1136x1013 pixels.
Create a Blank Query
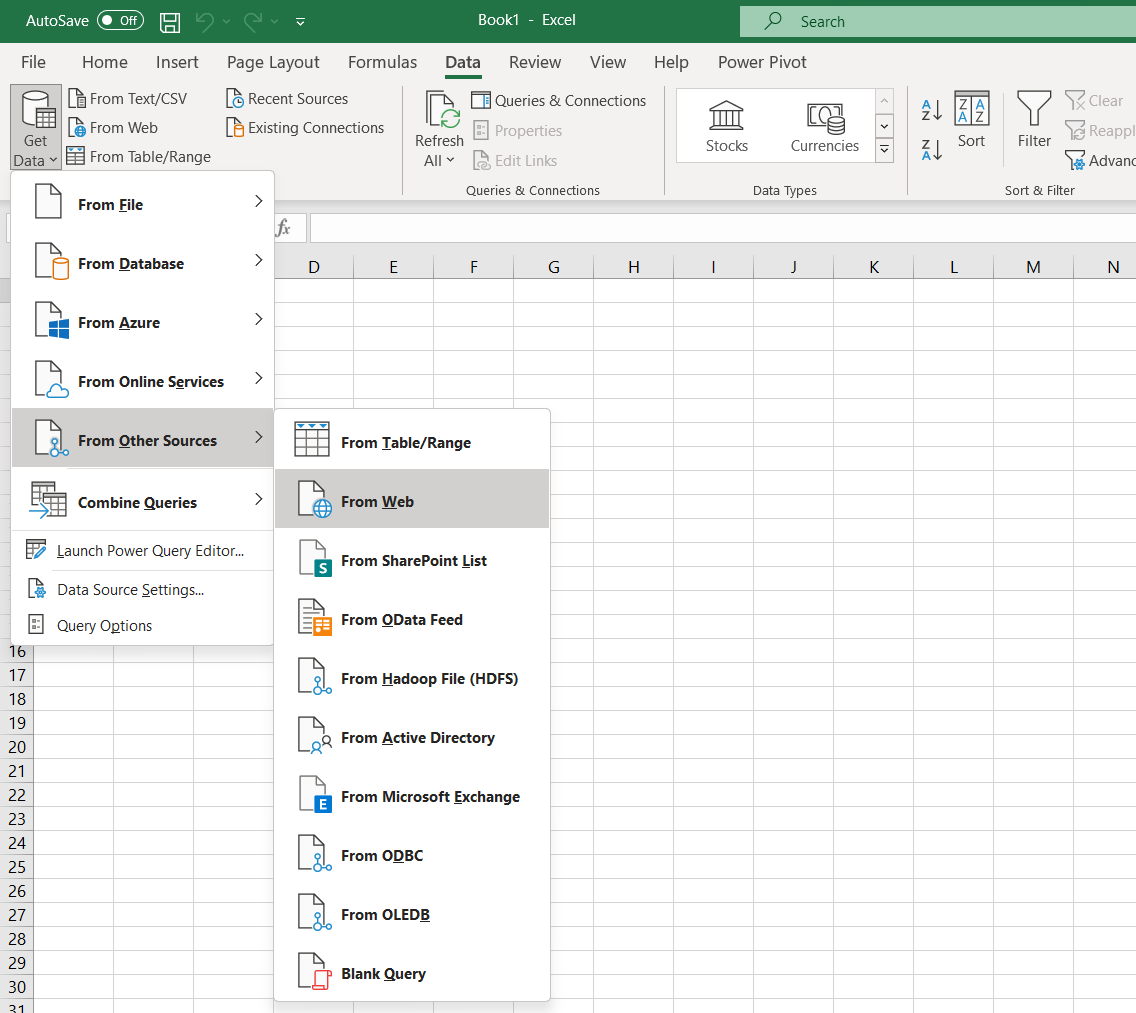coord(412,973)
